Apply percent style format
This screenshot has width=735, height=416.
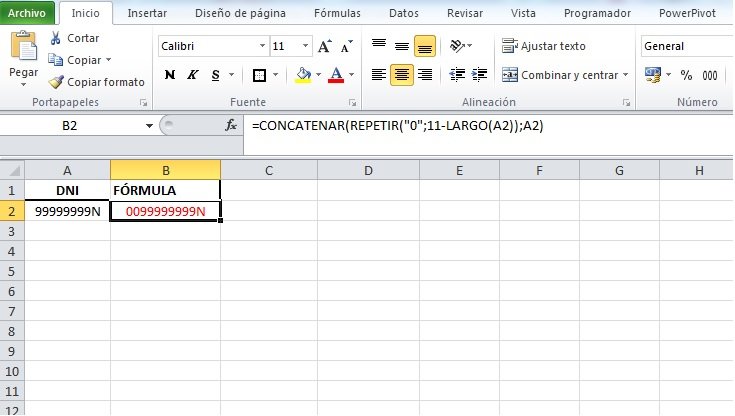tap(686, 75)
